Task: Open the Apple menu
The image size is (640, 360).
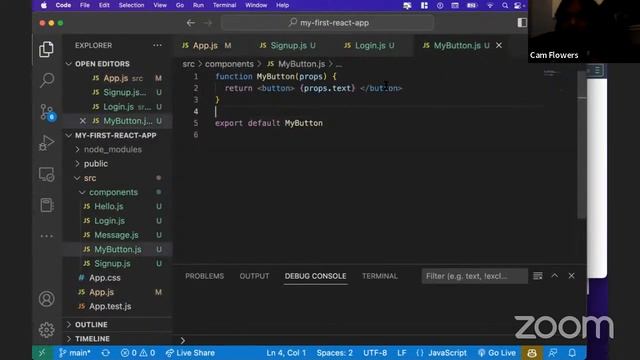Action: [44, 5]
